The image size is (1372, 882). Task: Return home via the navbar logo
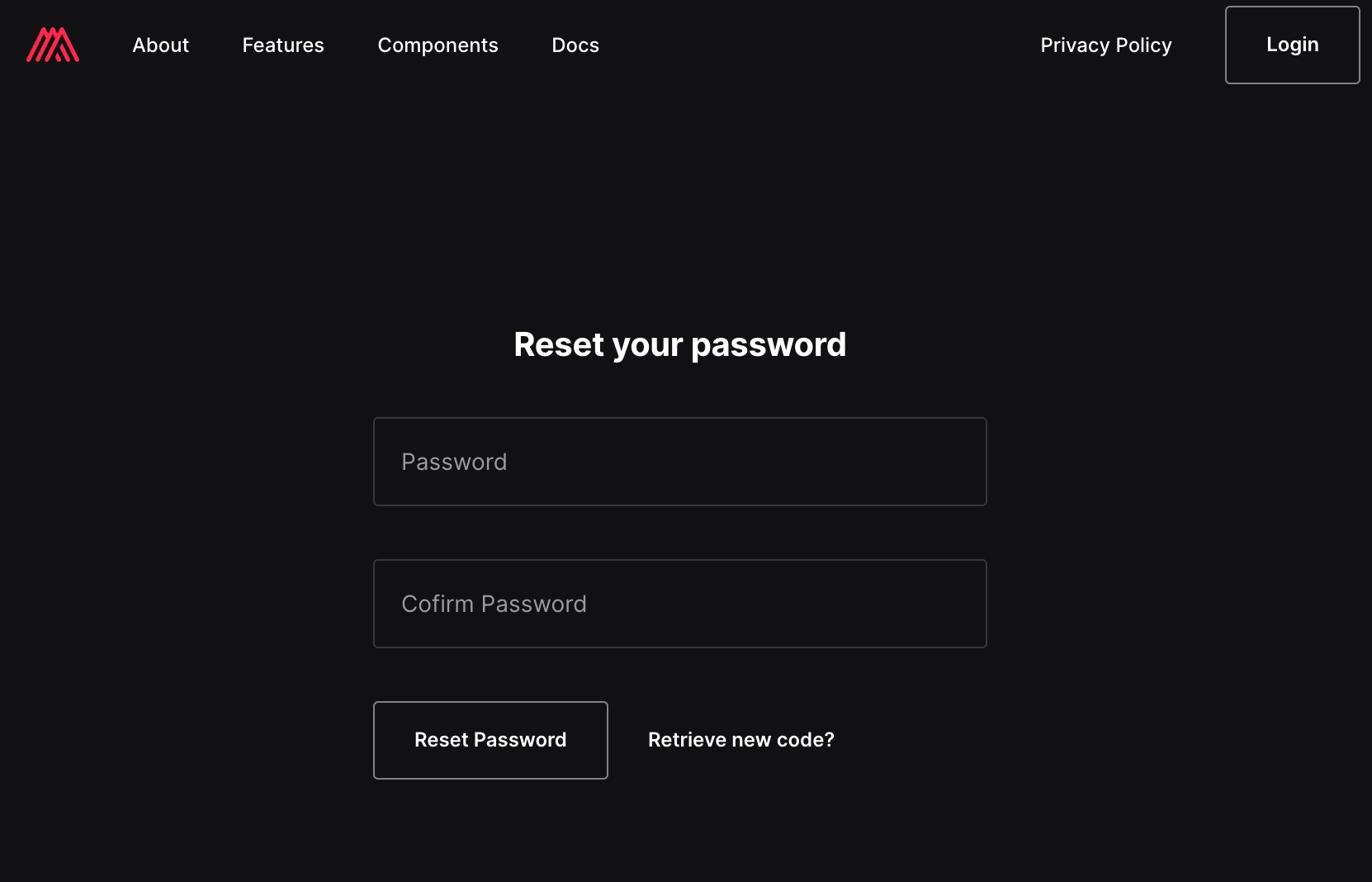tap(53, 45)
